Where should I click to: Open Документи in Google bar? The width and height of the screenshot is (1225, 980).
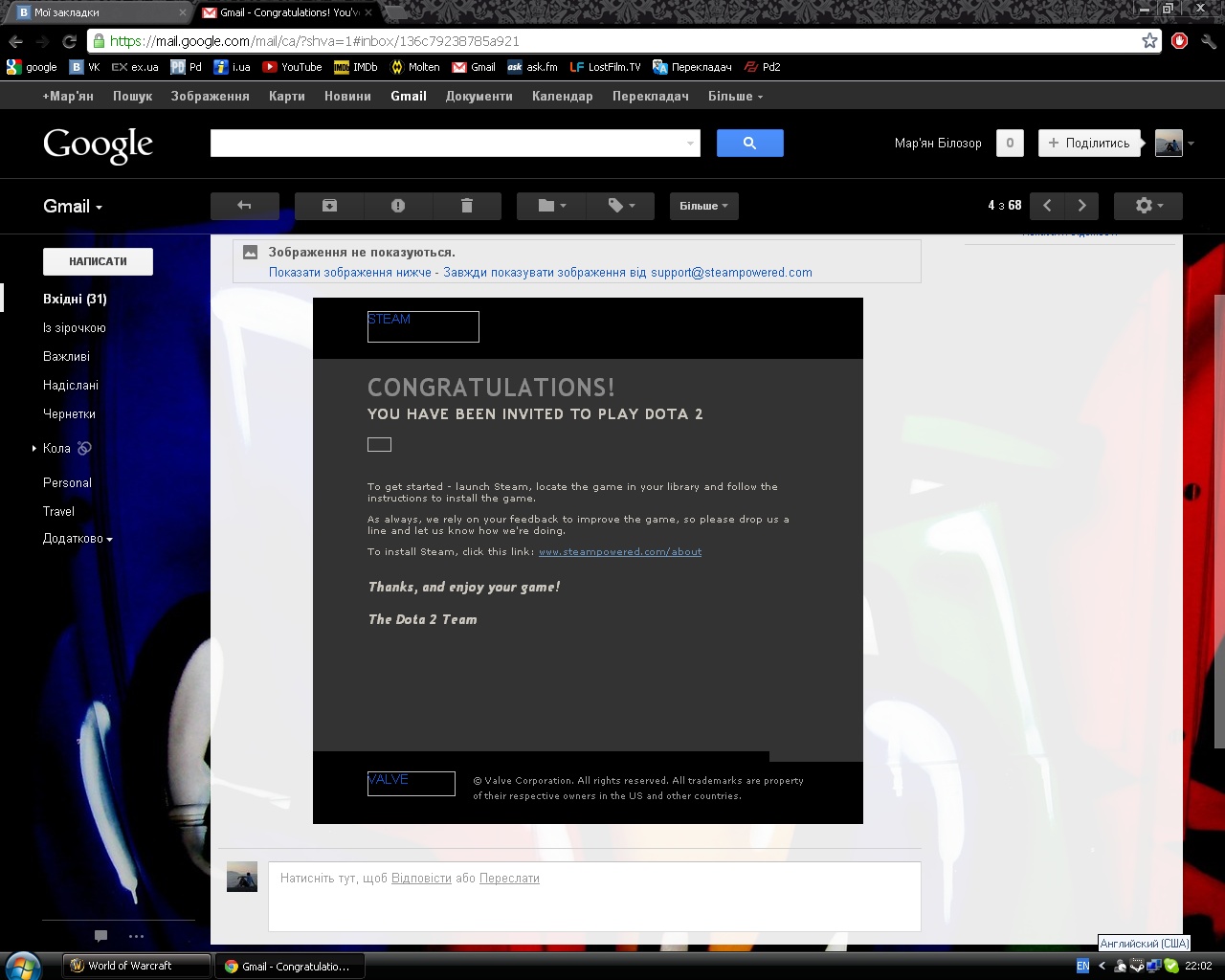(x=479, y=97)
